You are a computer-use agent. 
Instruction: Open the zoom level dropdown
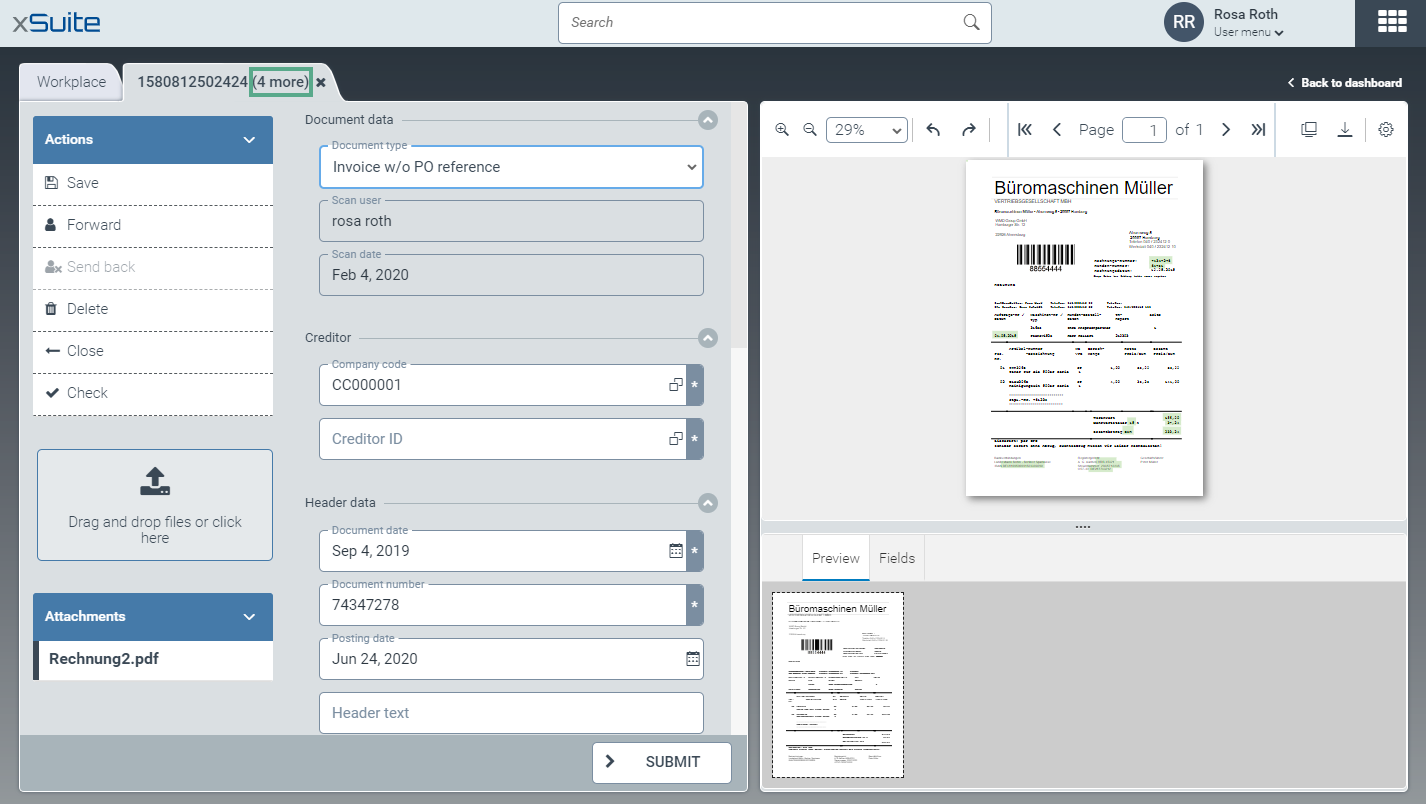tap(866, 130)
